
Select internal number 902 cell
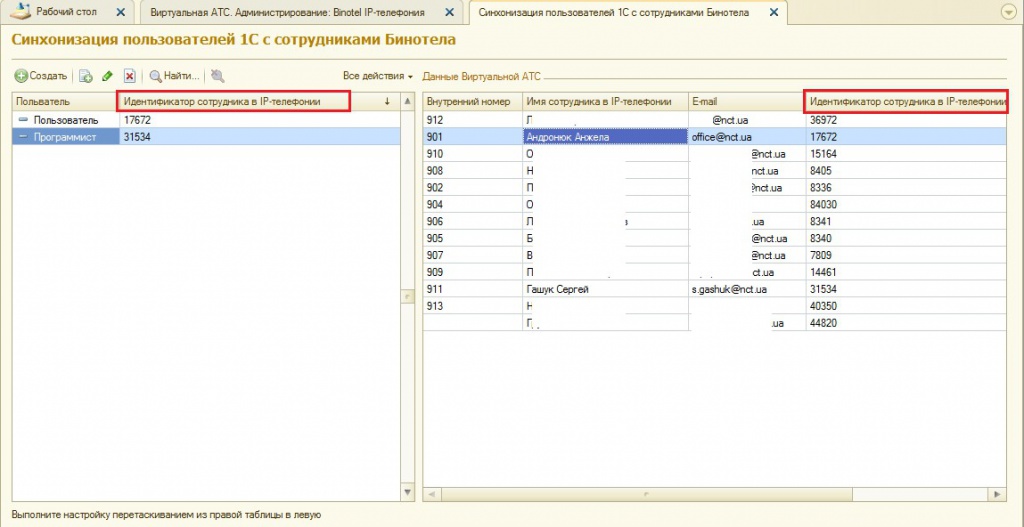pyautogui.click(x=473, y=187)
